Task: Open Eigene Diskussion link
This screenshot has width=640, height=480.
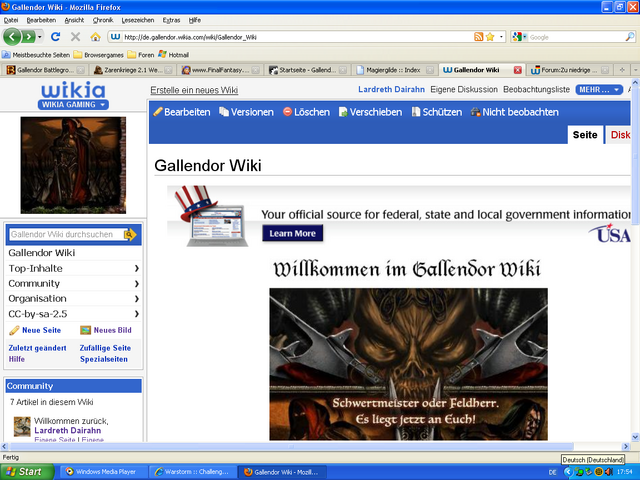Action: (x=464, y=89)
